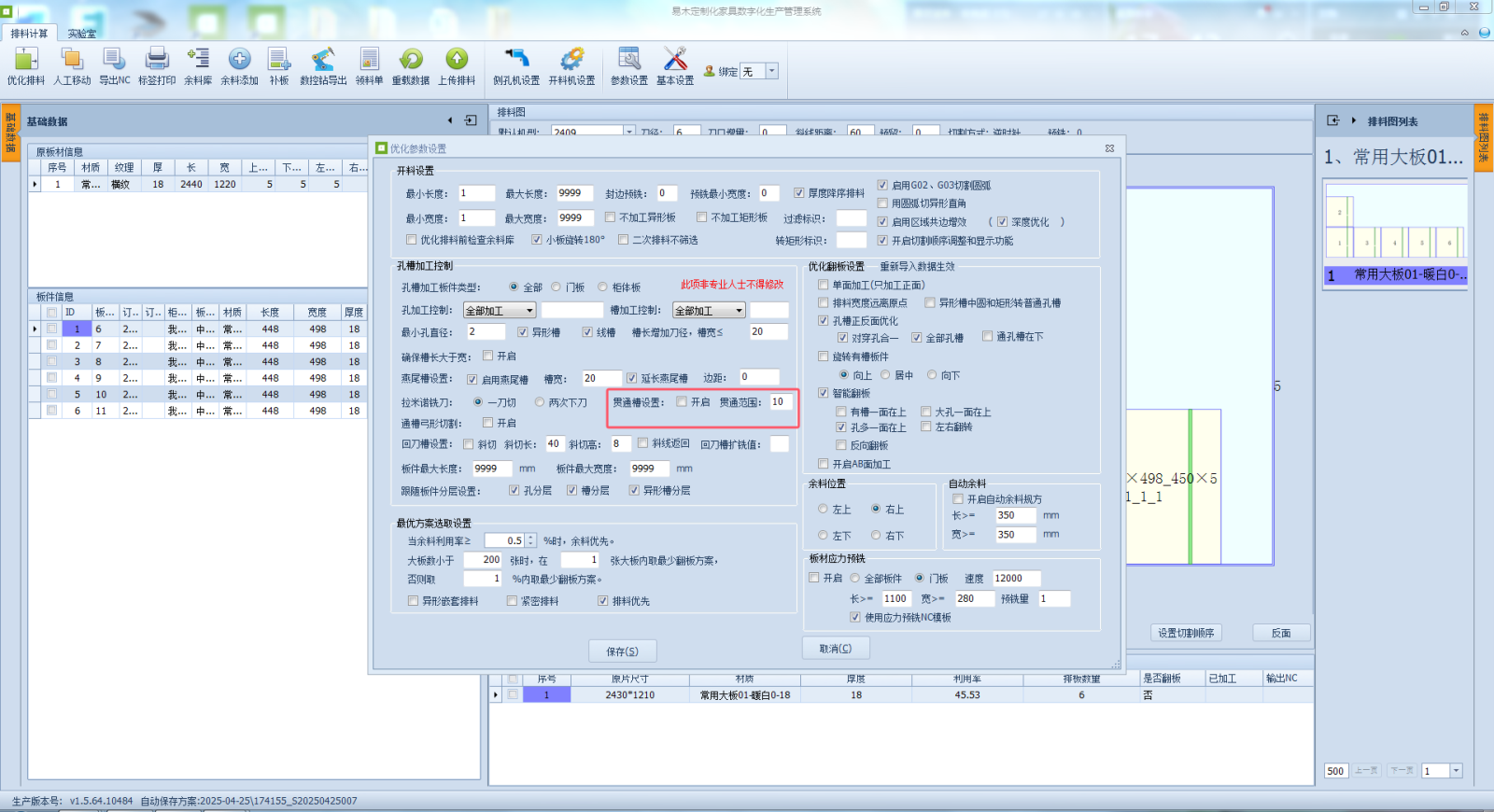Toggle 智能翻板 checkbox

[x=823, y=393]
